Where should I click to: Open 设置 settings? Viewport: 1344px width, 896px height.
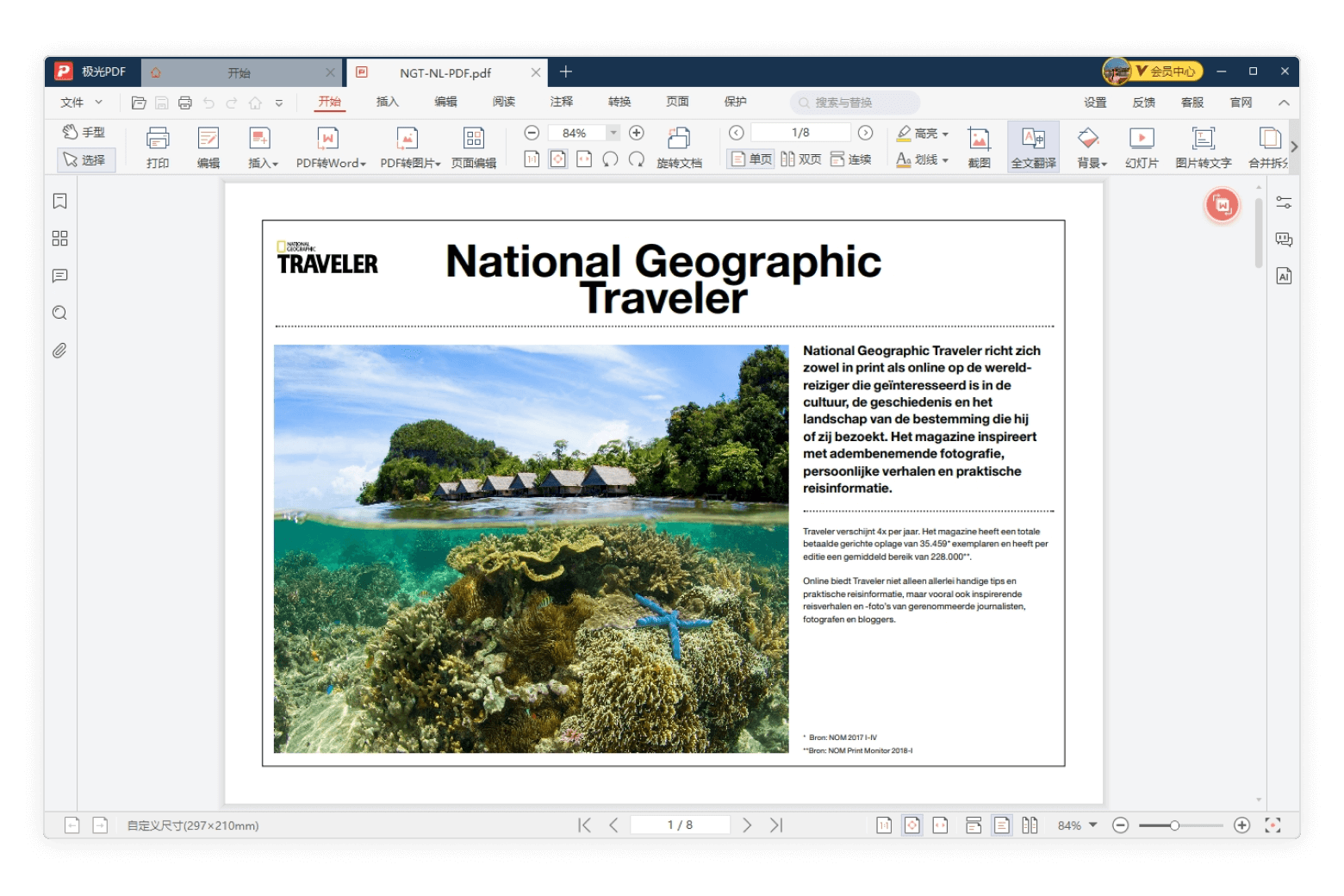click(1095, 103)
